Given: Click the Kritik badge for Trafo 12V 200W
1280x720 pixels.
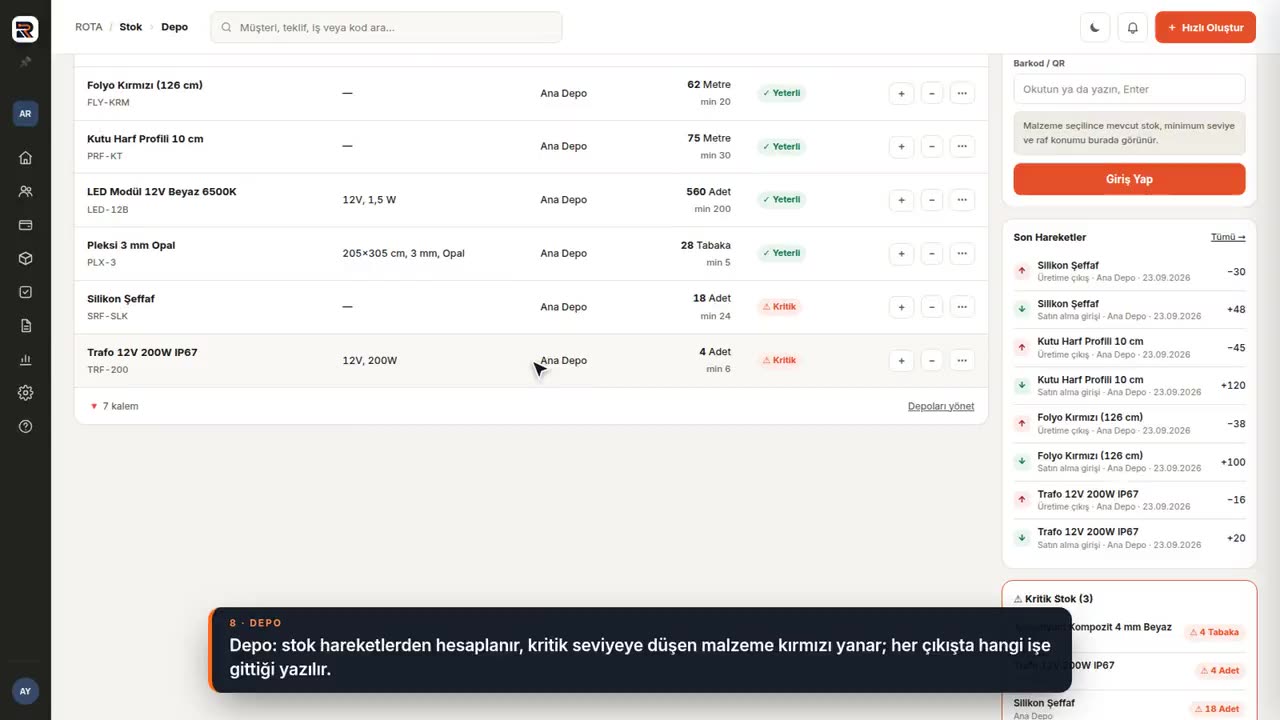Looking at the screenshot, I should 780,360.
